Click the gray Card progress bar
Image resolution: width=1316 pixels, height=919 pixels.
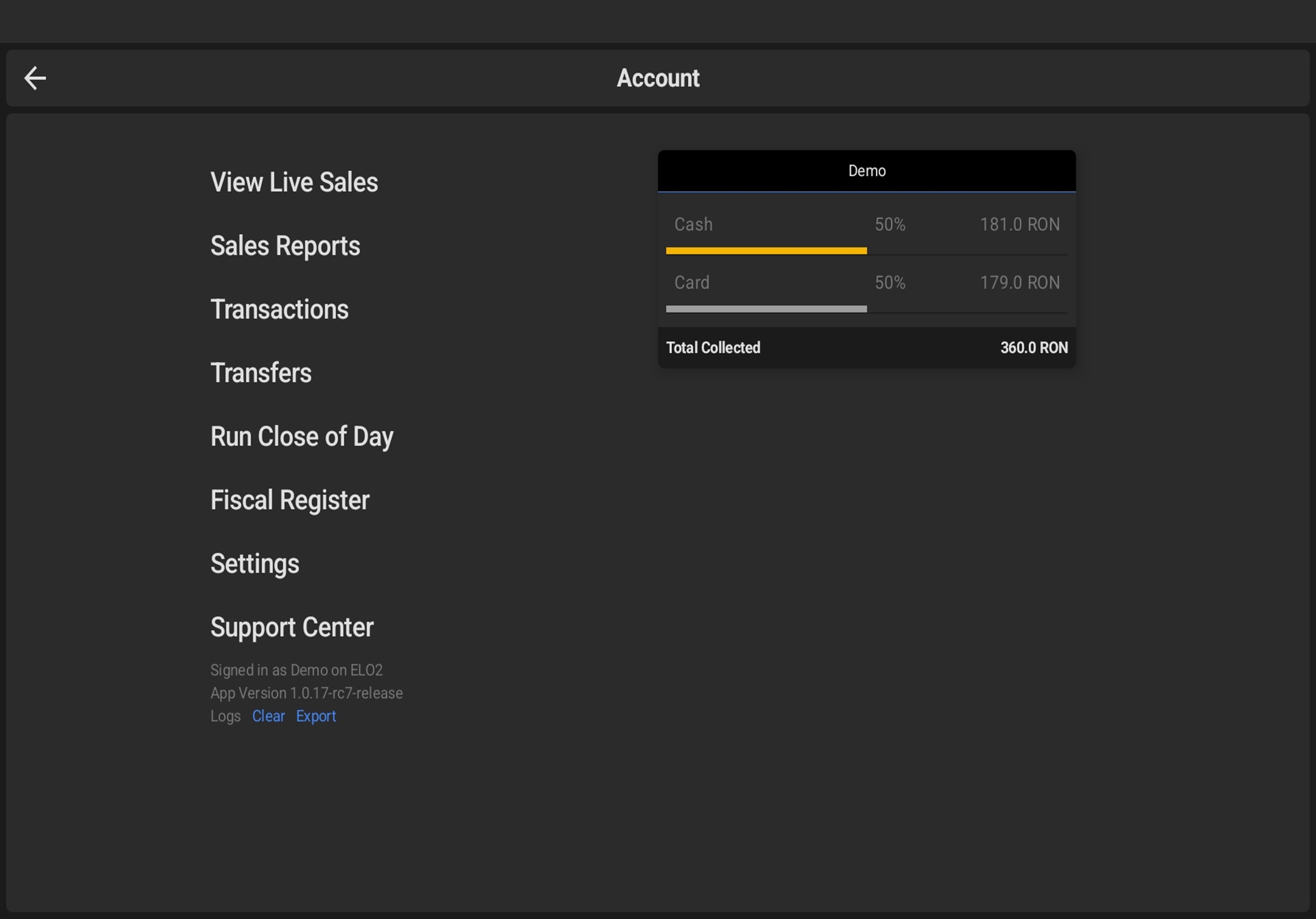[x=766, y=309]
